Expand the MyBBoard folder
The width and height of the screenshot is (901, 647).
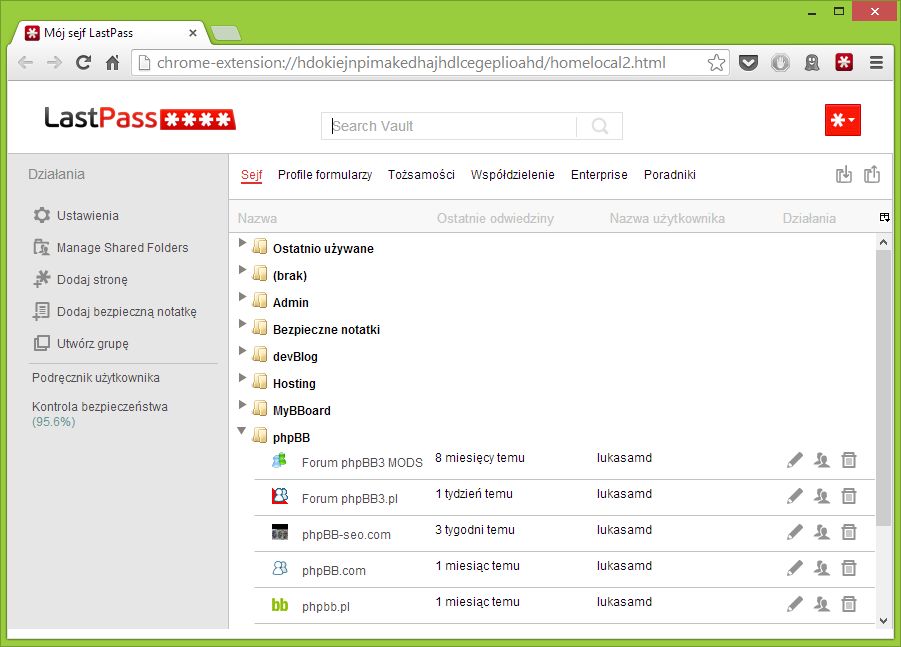242,405
